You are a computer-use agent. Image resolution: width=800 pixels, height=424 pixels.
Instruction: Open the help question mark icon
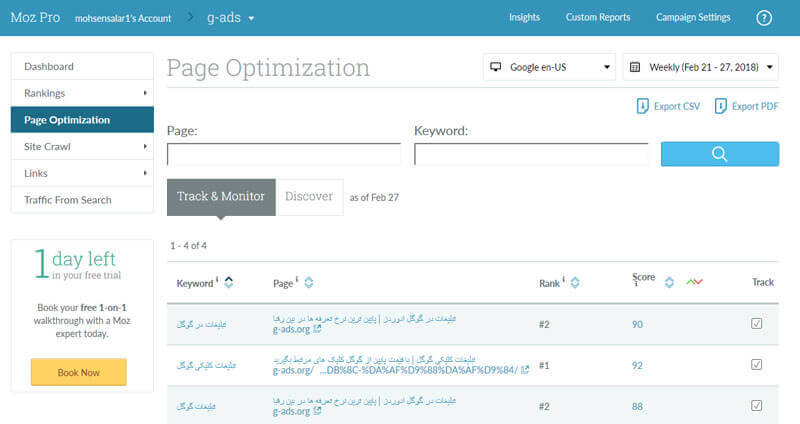tap(763, 18)
